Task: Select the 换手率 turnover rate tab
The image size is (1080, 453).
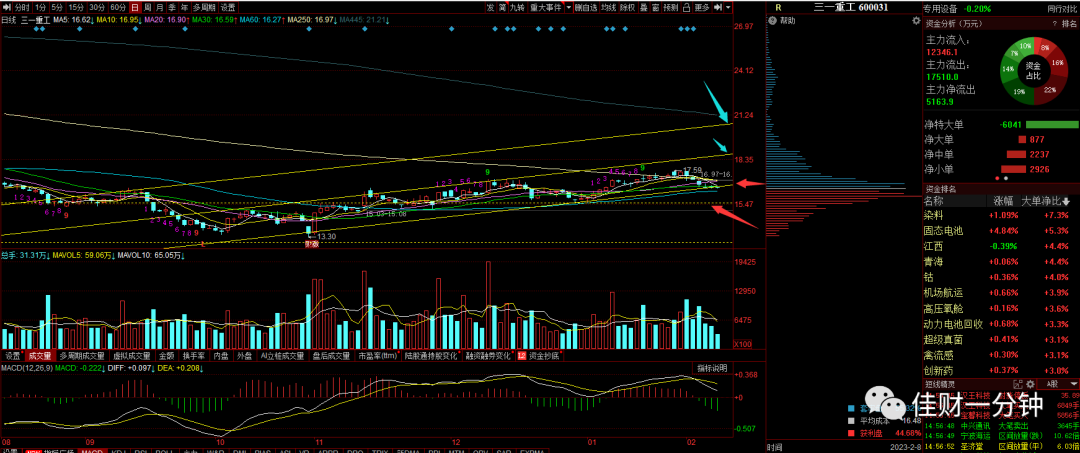Action: (194, 357)
